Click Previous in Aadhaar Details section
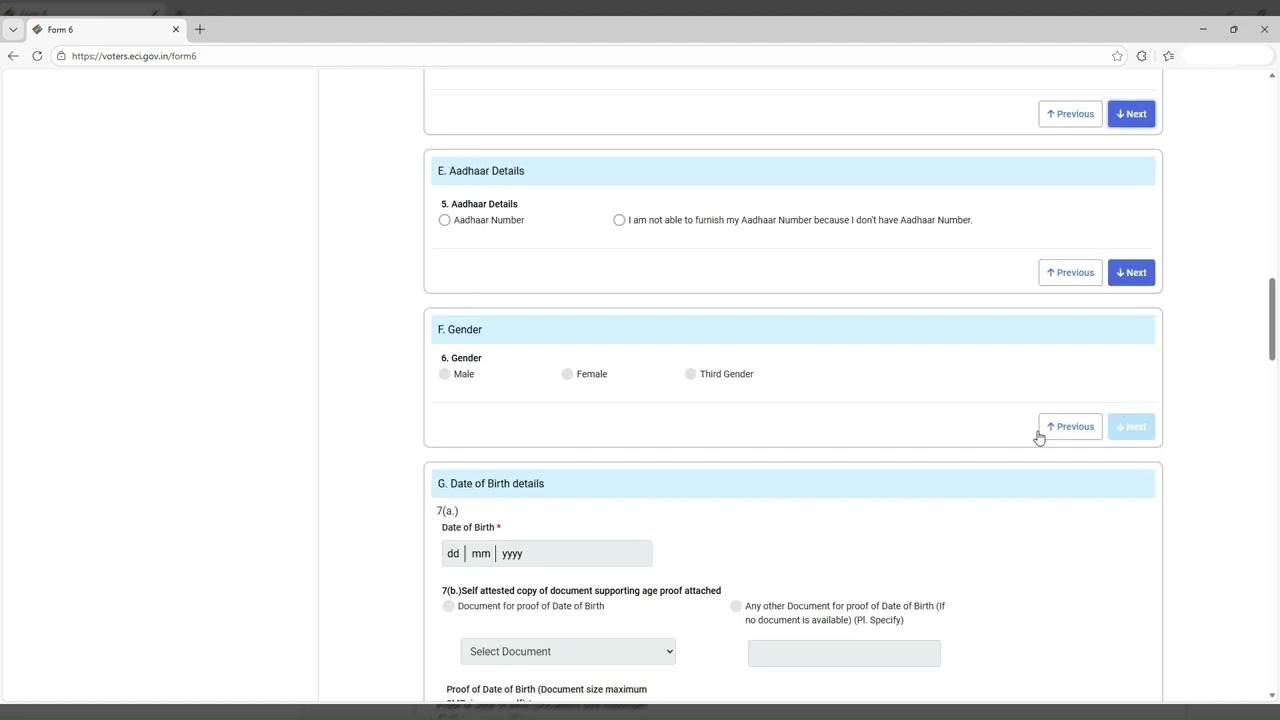 (1070, 273)
